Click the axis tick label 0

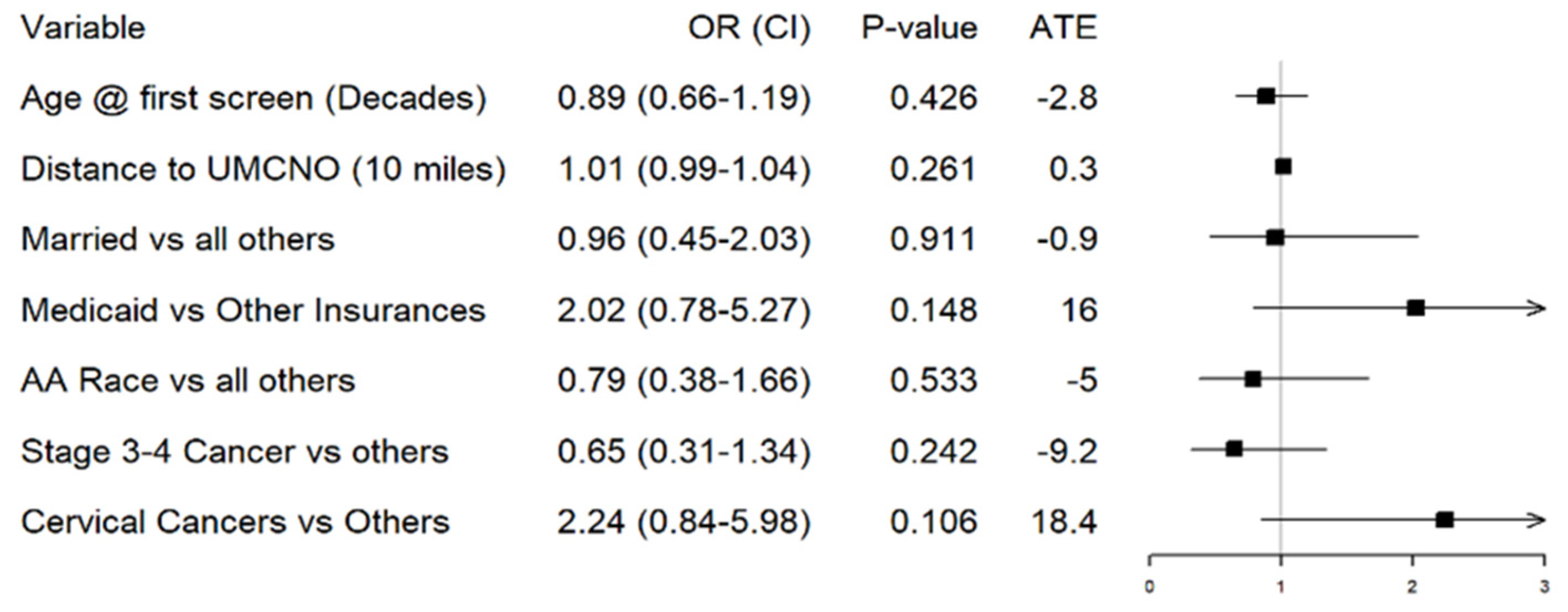coord(1149,588)
